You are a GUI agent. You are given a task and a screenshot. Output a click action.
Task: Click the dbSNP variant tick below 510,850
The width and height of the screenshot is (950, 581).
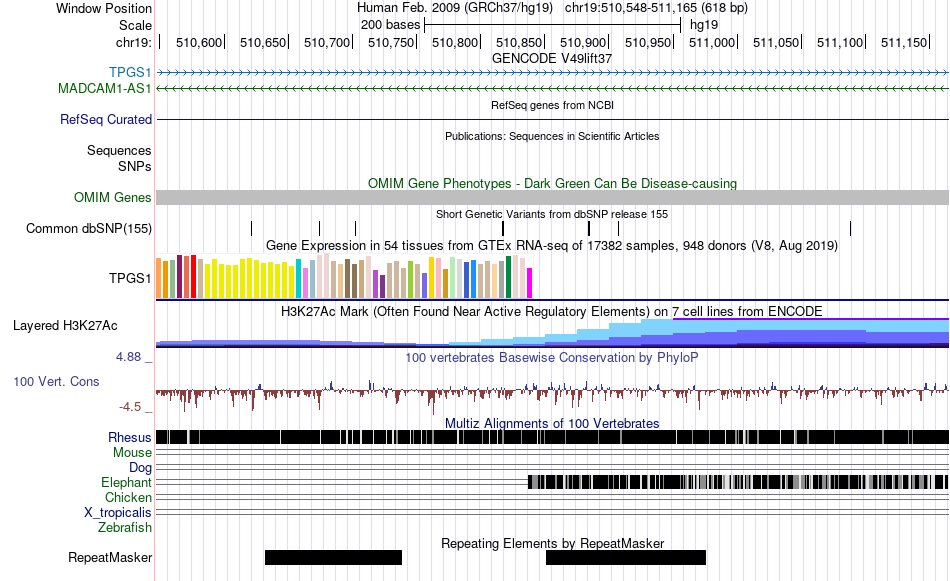coord(503,228)
